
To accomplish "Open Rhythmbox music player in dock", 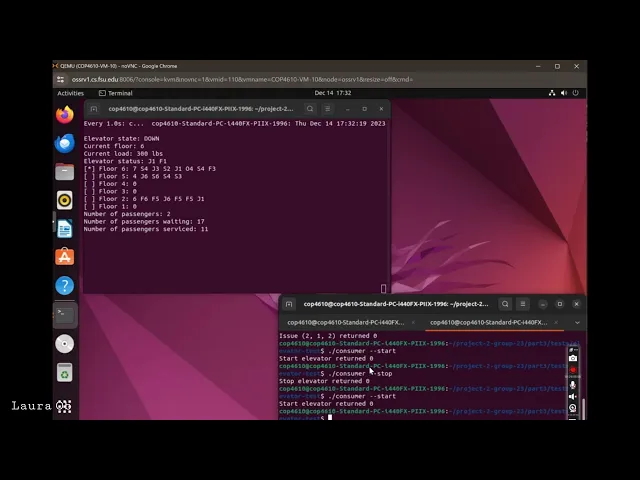I will click(x=64, y=200).
